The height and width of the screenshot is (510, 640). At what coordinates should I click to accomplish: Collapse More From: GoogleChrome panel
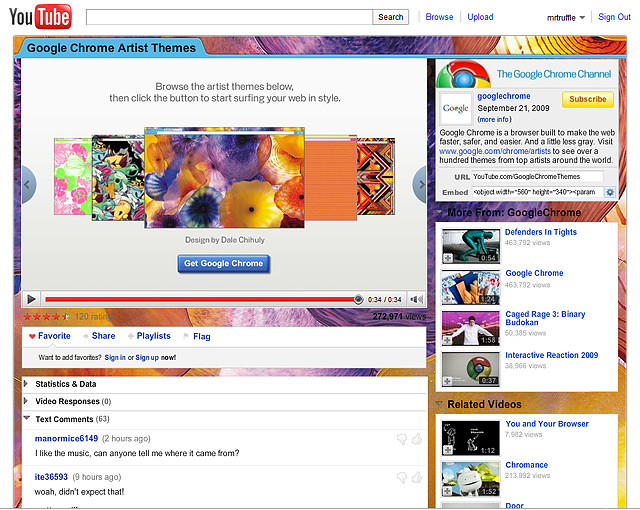pos(439,212)
